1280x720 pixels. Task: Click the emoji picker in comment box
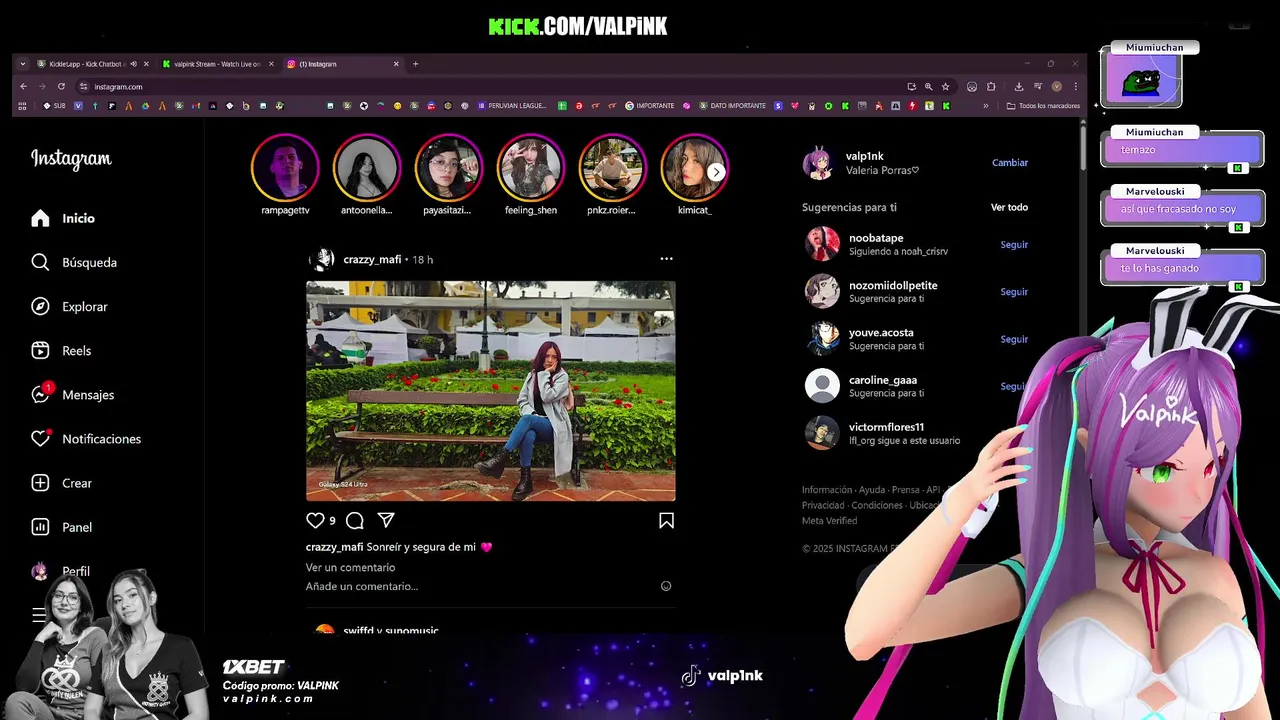[x=666, y=586]
